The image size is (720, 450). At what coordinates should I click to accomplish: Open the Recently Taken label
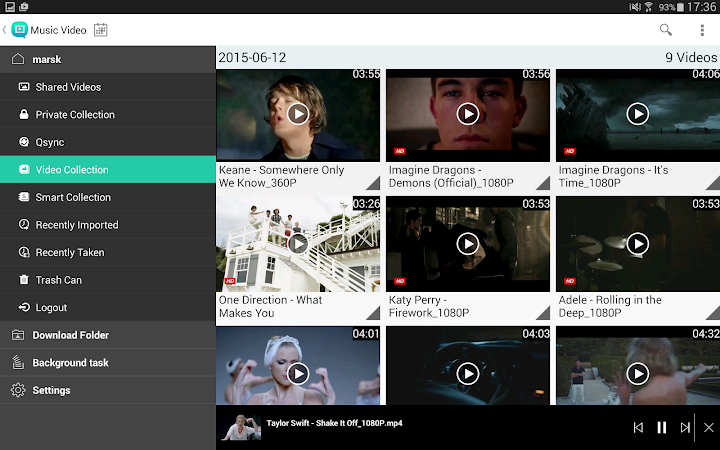70,252
